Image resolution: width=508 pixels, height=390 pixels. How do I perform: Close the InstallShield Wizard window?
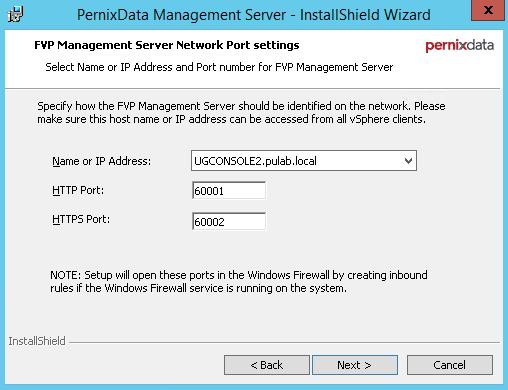pos(488,10)
